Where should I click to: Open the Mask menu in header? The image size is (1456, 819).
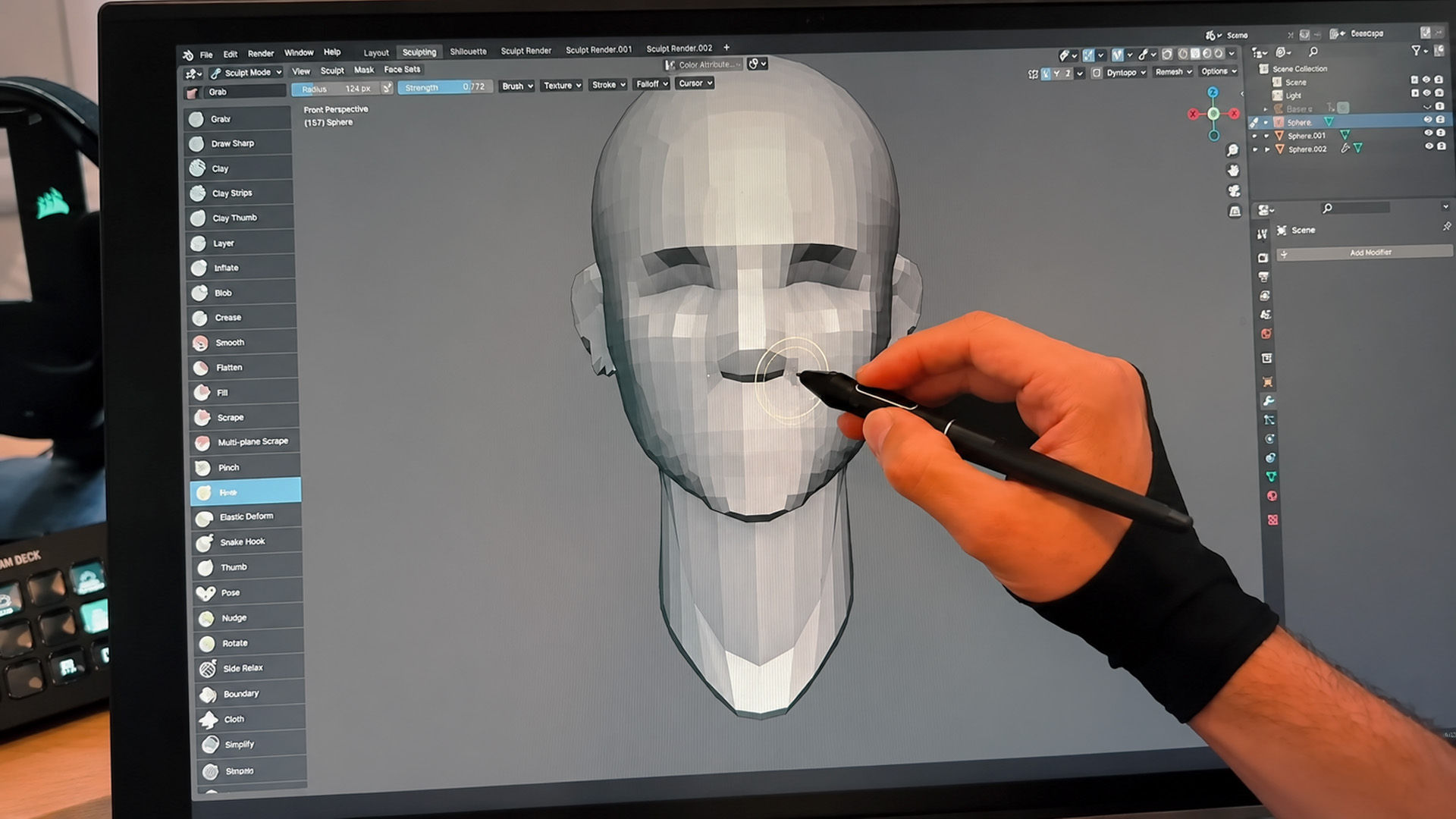pyautogui.click(x=364, y=70)
